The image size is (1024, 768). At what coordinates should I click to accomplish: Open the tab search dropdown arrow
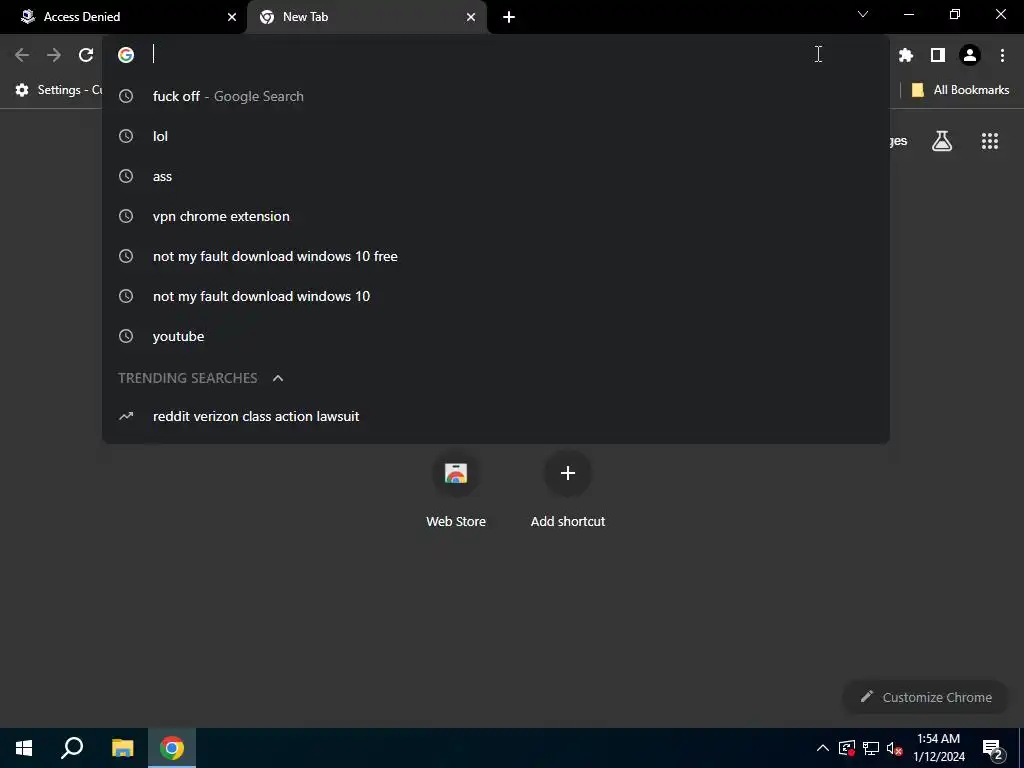[x=863, y=14]
